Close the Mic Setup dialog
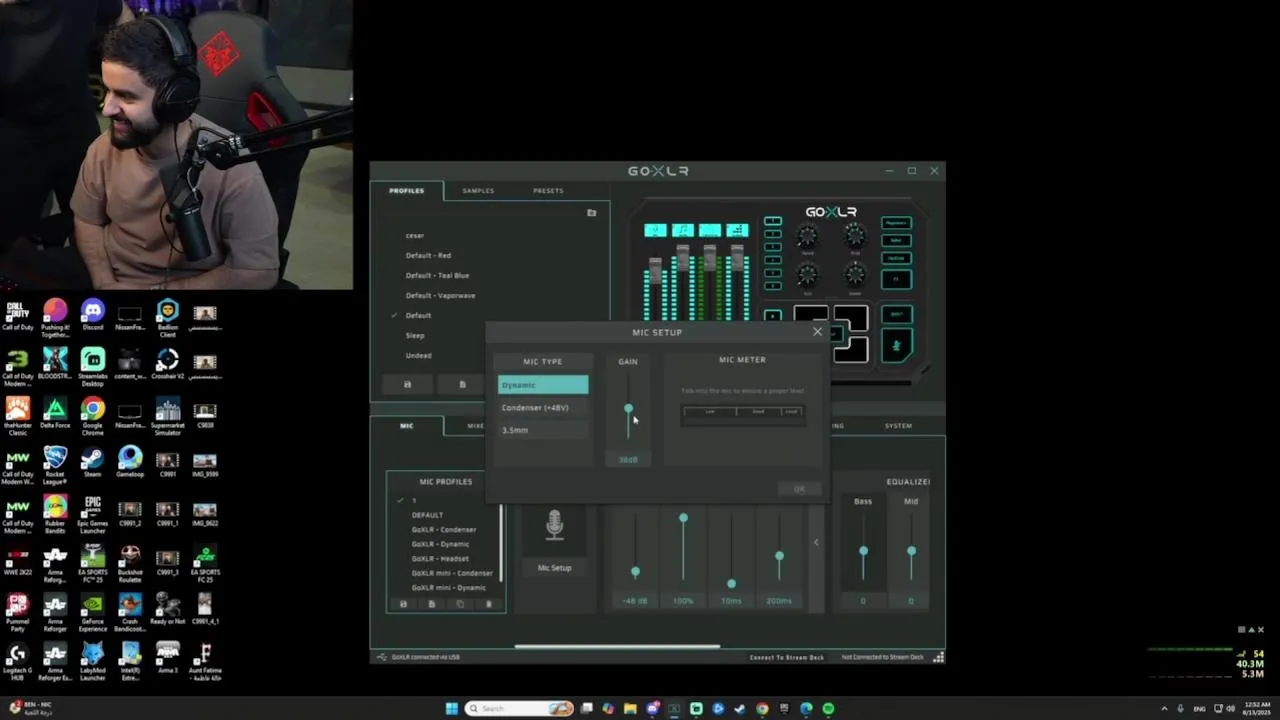Image resolution: width=1280 pixels, height=720 pixels. click(x=817, y=332)
